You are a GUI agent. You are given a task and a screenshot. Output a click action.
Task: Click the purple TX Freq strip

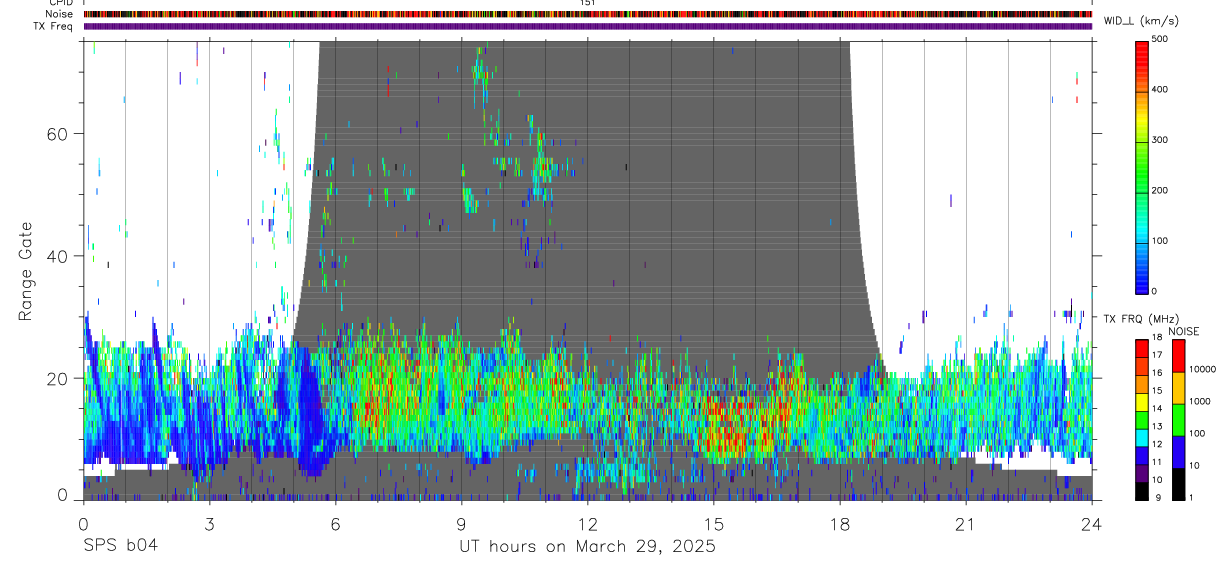pyautogui.click(x=588, y=26)
